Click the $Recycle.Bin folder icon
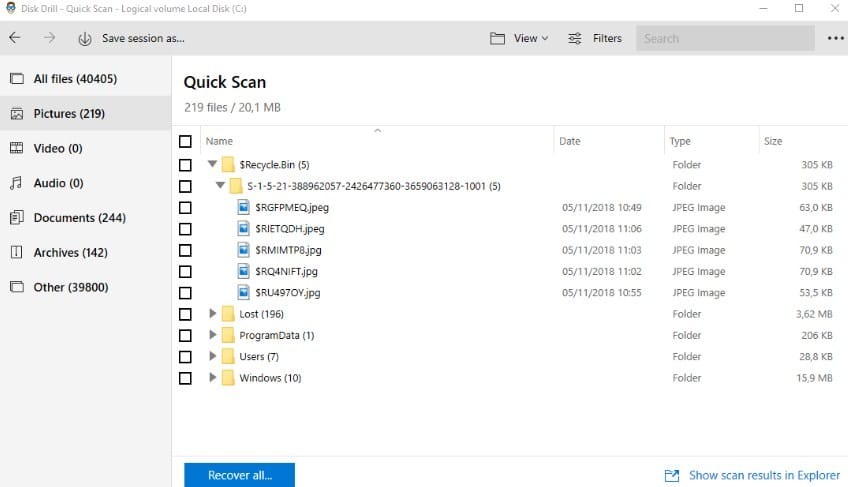 (x=228, y=164)
